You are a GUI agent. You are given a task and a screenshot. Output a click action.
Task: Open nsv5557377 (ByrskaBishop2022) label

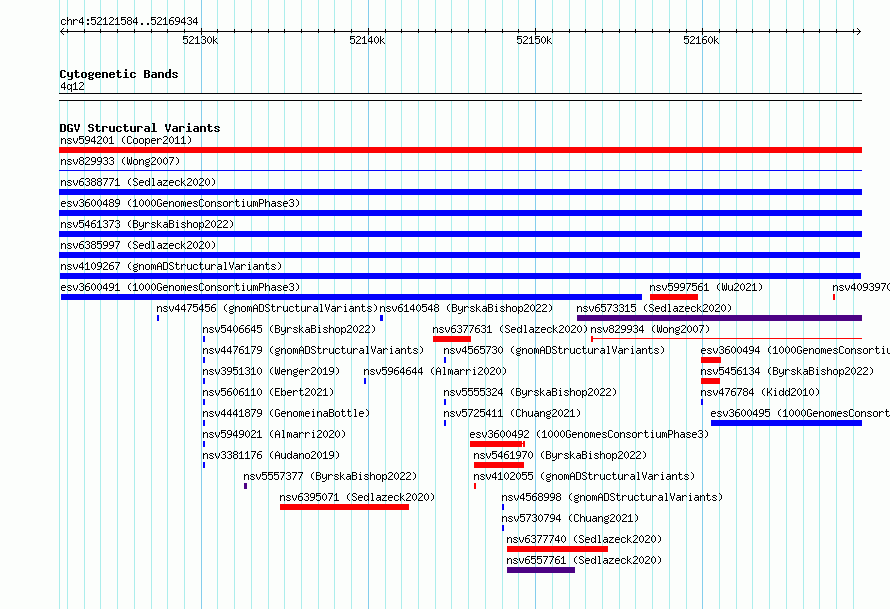click(x=330, y=476)
